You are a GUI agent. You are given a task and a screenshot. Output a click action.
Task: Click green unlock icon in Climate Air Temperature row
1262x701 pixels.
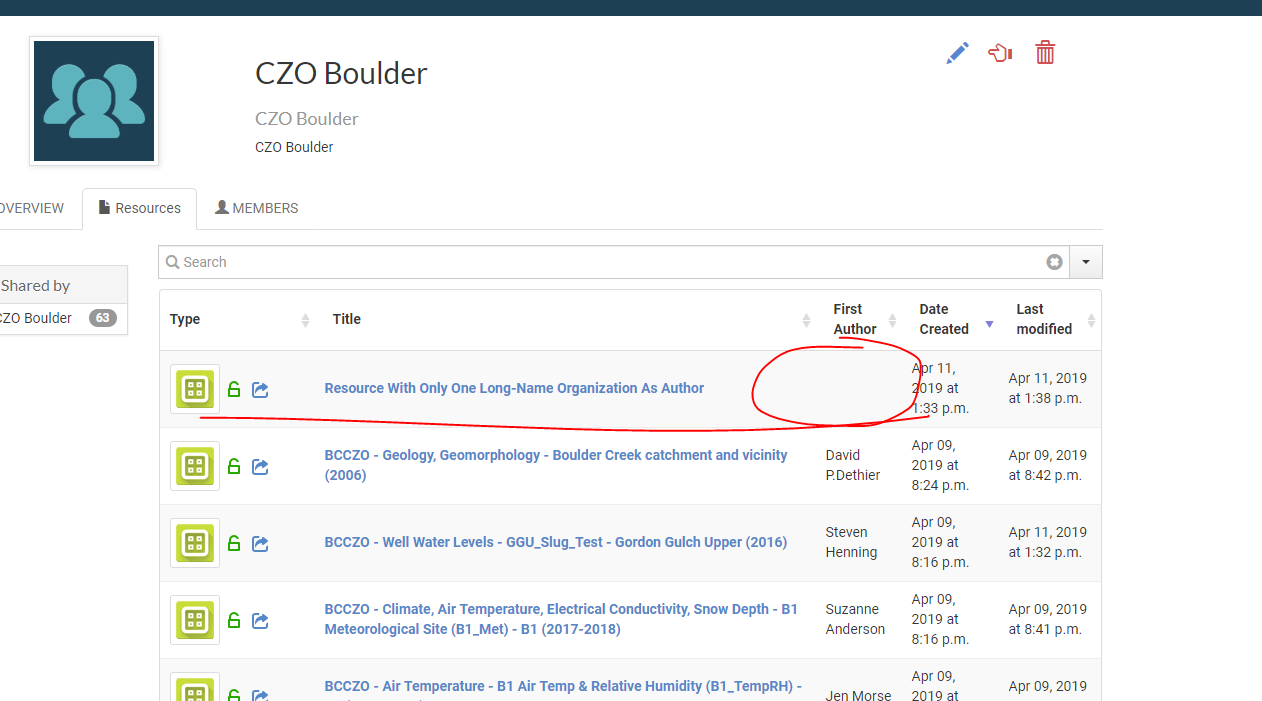point(234,620)
